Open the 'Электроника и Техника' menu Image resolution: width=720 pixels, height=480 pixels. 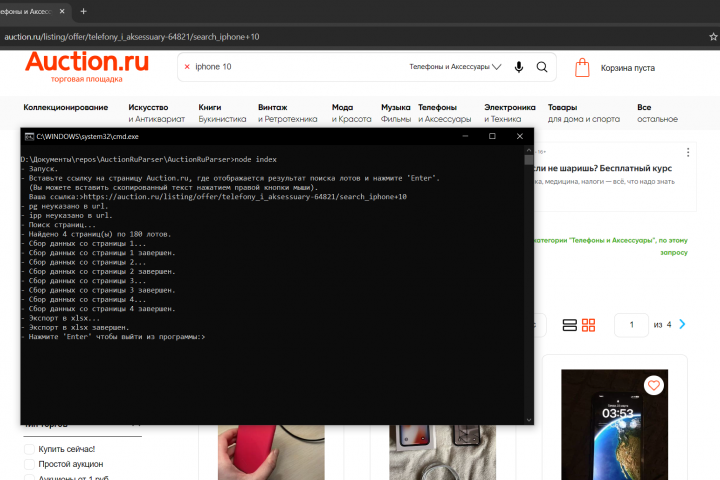pos(510,113)
